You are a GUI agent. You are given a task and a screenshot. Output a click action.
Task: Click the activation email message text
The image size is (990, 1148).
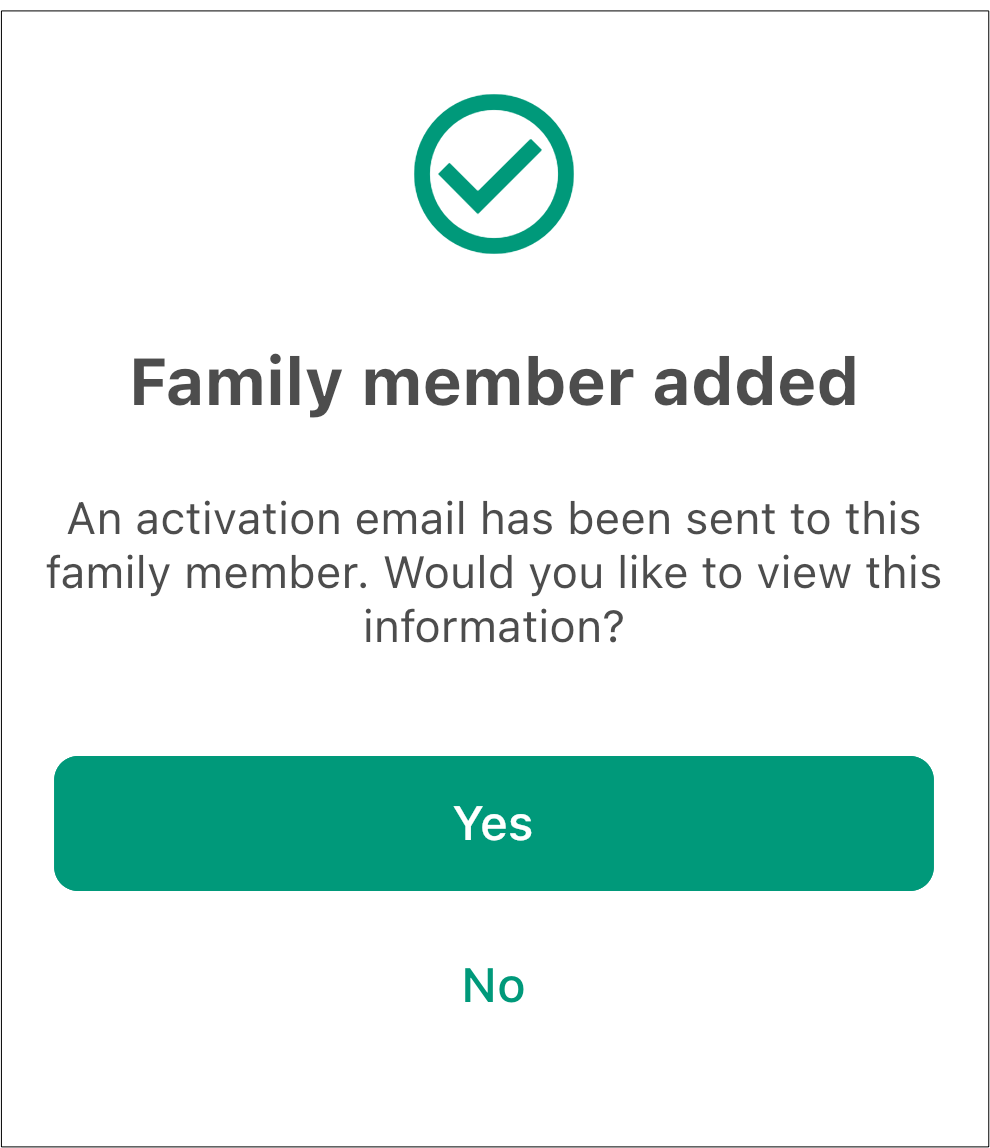(x=494, y=573)
